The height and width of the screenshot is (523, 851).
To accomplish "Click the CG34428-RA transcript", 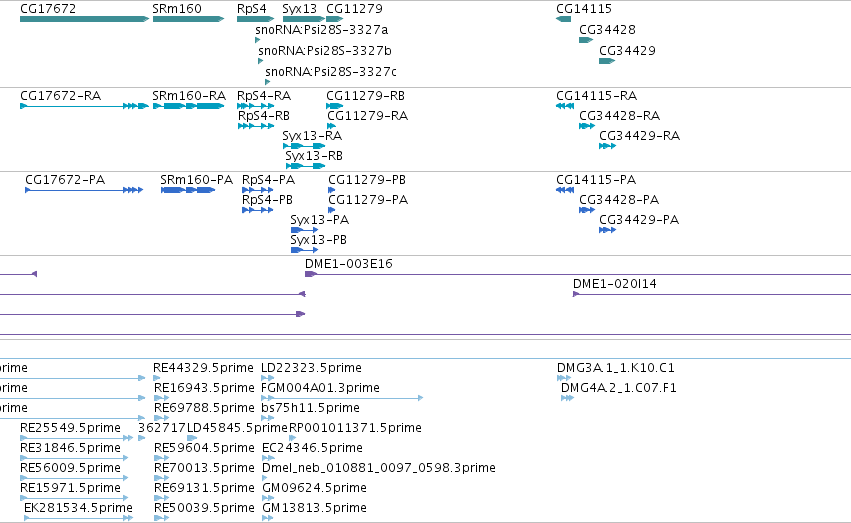I will [x=587, y=126].
